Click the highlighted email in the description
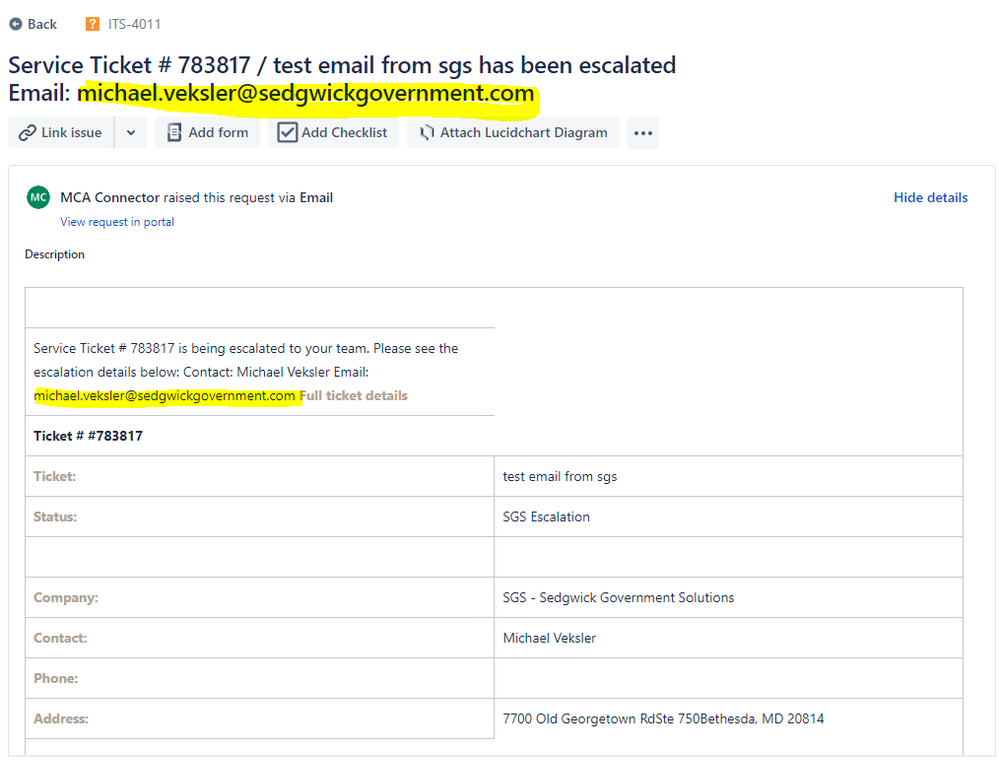This screenshot has height=766, width=999. click(164, 396)
